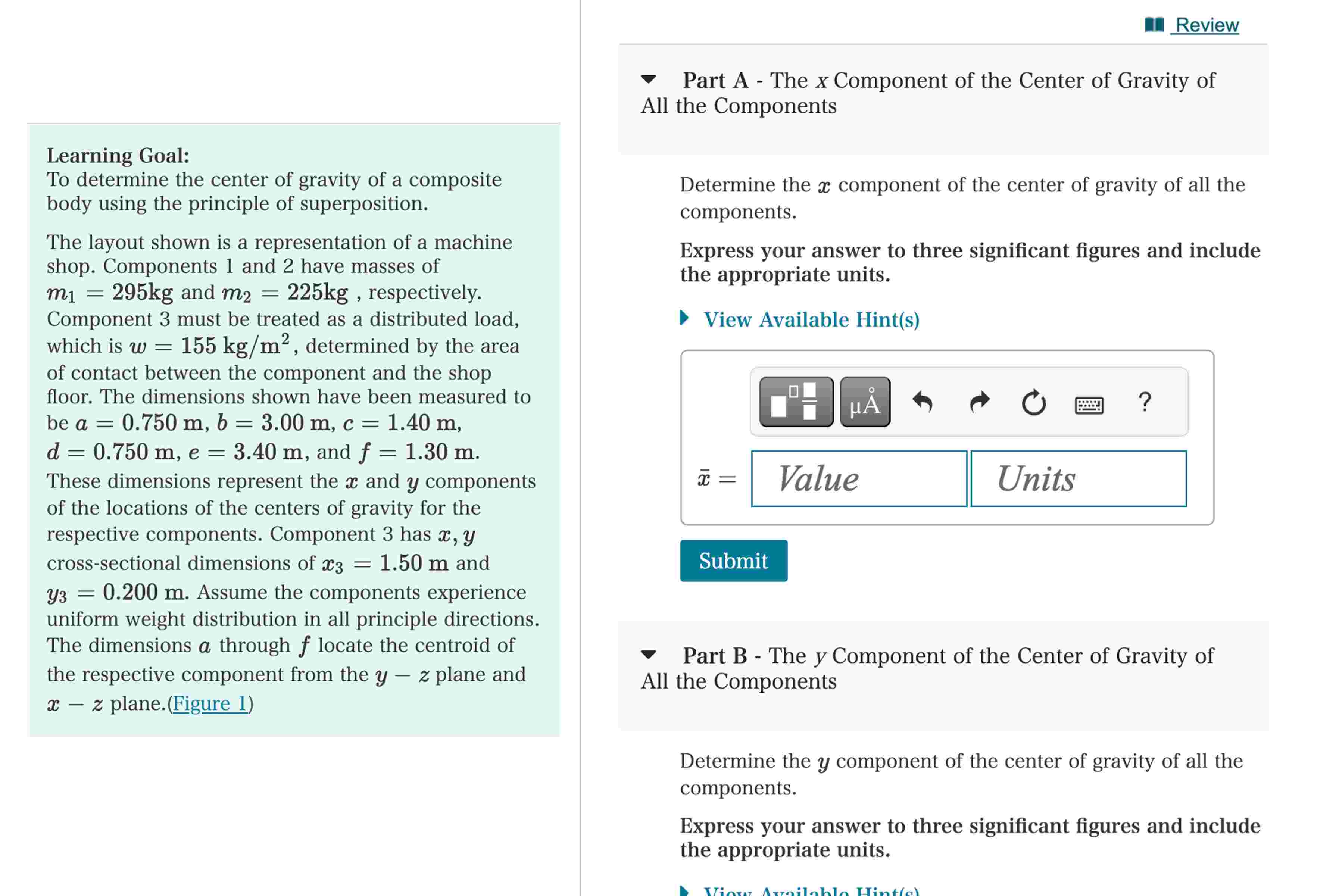Click inside the Units input field
Screen dimensions: 1336x896
click(x=1078, y=479)
